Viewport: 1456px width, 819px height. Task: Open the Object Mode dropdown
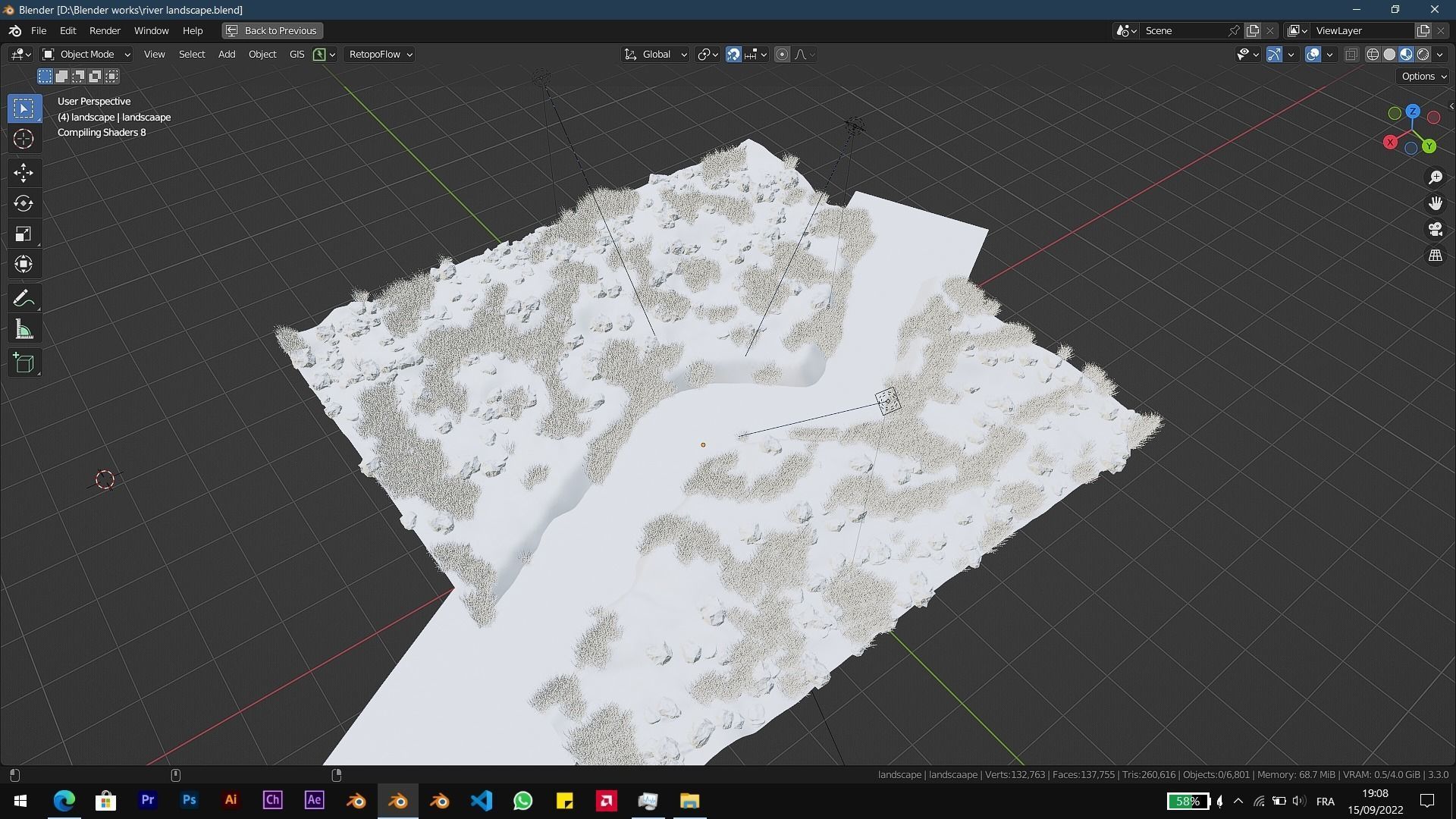click(x=86, y=54)
